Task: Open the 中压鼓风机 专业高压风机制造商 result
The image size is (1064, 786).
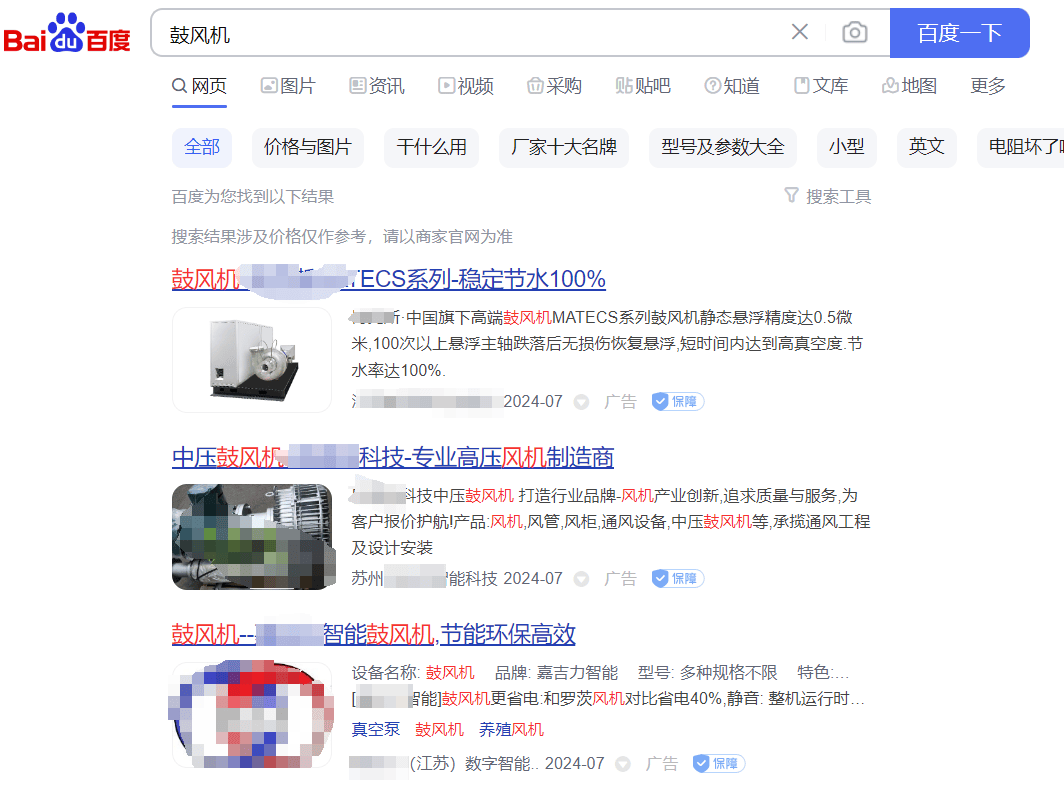Action: pos(393,457)
